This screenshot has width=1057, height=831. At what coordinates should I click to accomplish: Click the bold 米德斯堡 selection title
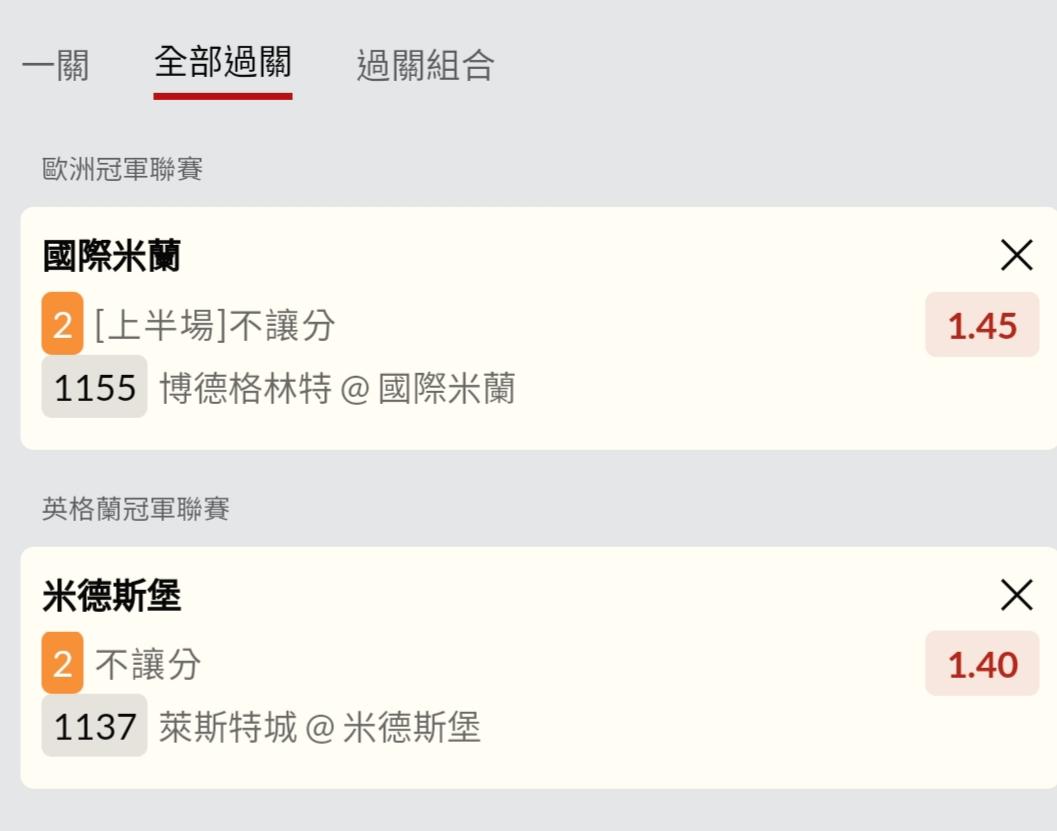click(112, 597)
